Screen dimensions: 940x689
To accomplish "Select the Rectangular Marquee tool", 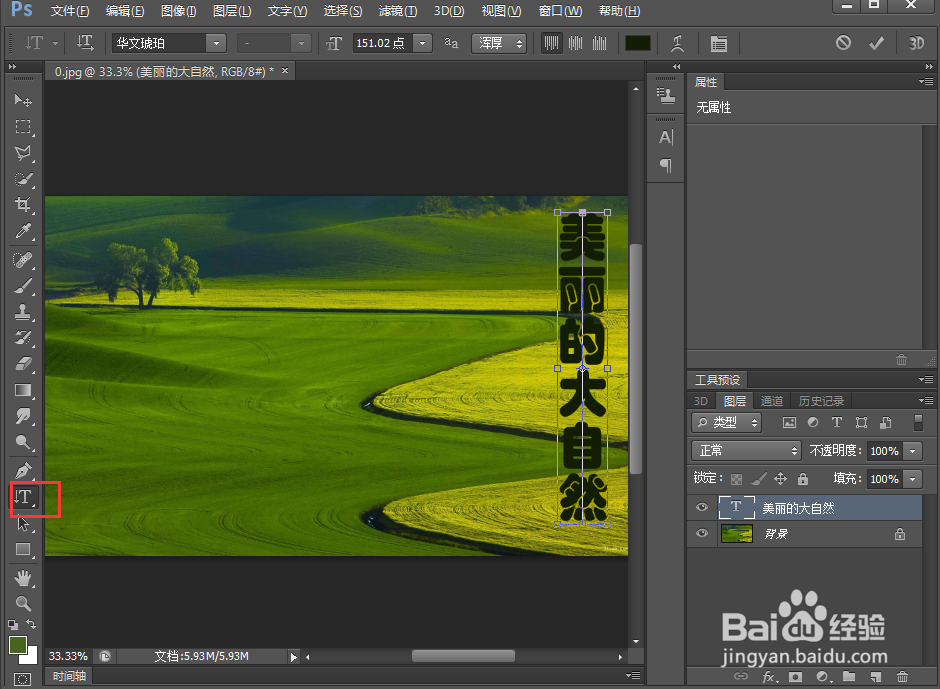I will click(23, 127).
